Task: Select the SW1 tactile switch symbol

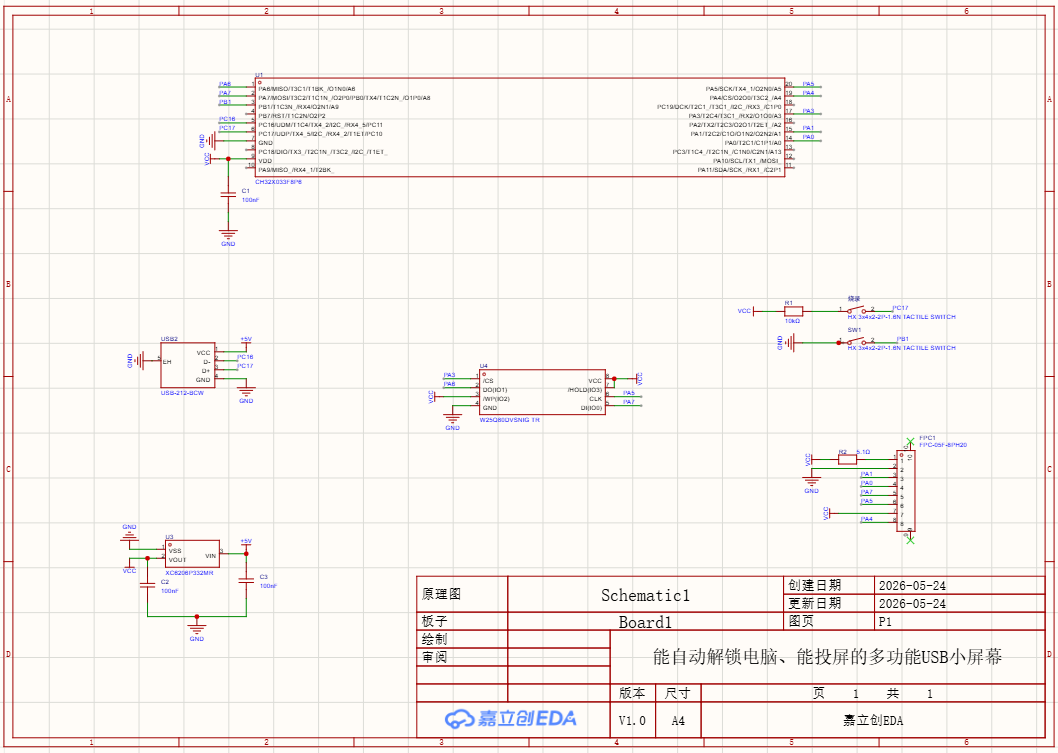Action: (x=856, y=341)
